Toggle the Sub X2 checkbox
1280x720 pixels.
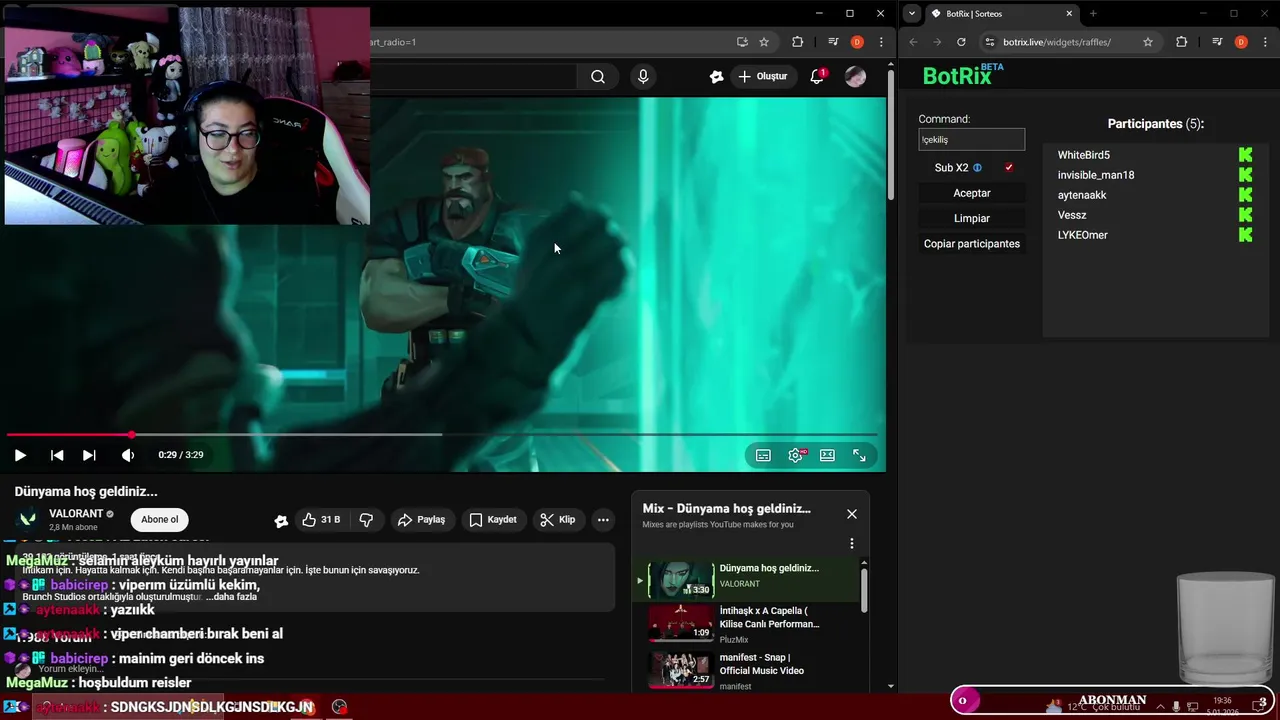point(1009,168)
